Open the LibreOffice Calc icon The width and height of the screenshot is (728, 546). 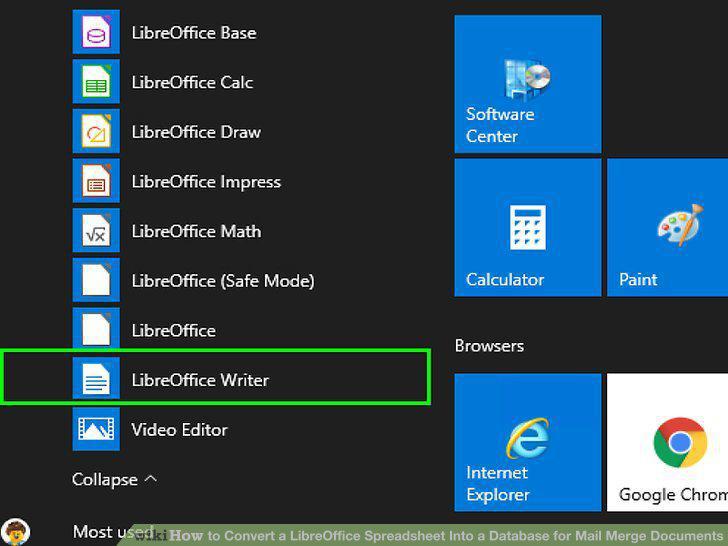(x=96, y=82)
